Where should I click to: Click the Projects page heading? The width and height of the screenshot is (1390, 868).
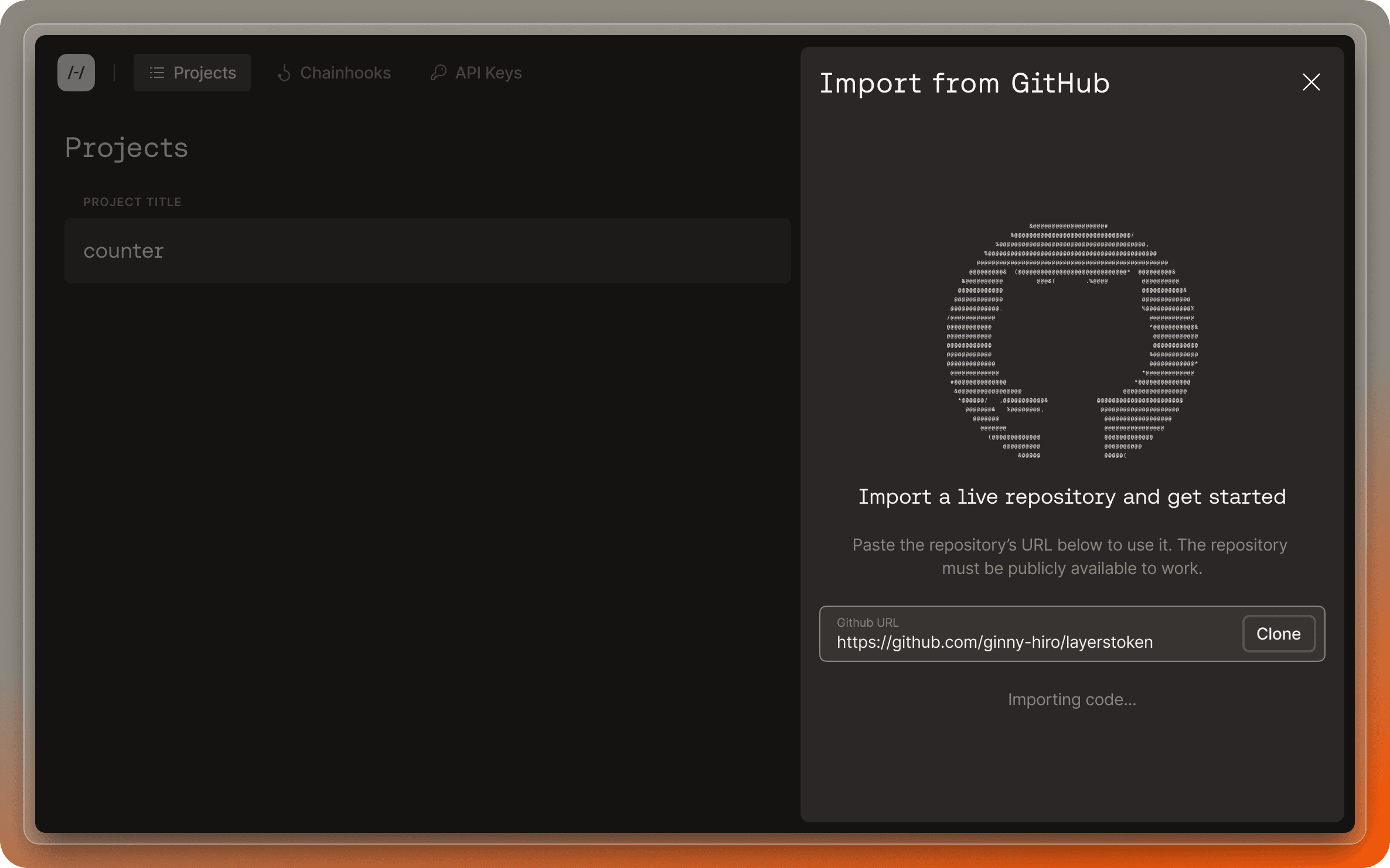(x=127, y=148)
